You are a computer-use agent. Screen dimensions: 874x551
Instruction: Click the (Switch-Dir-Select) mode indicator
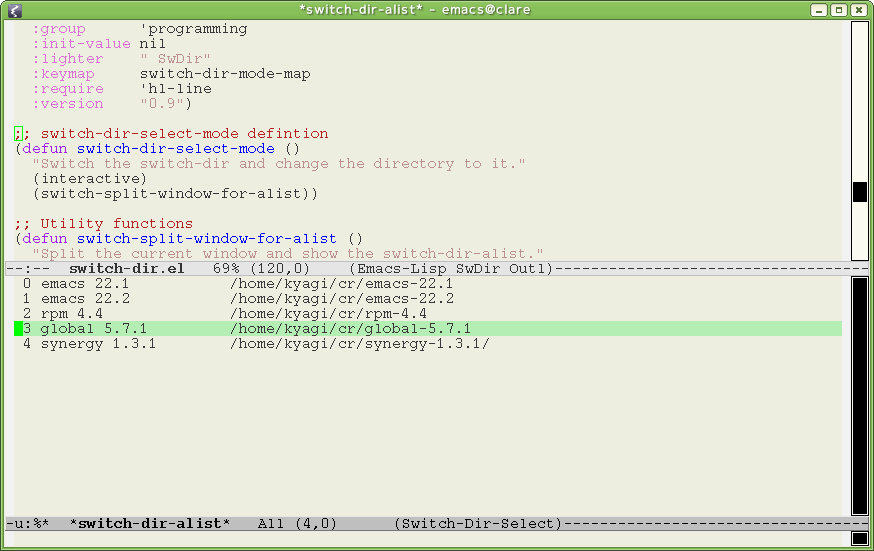[478, 524]
